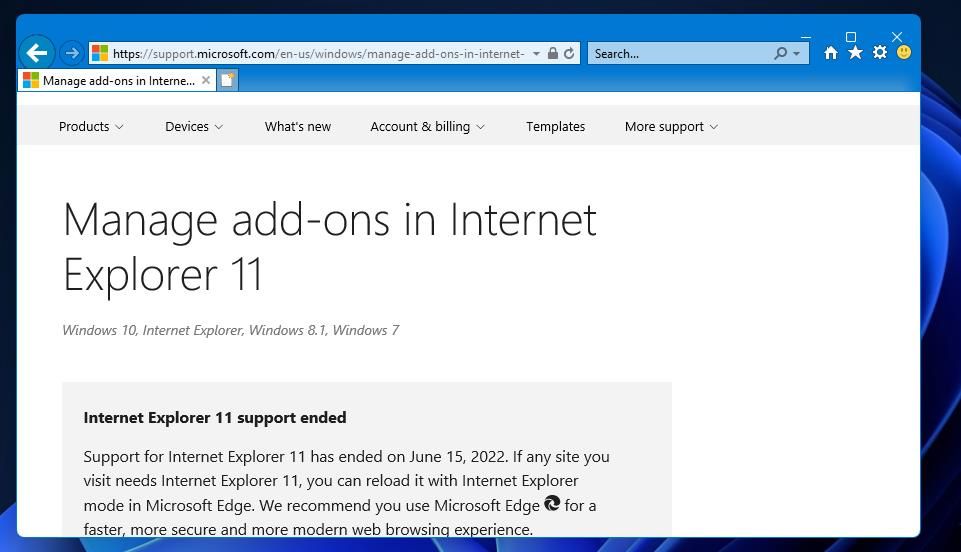Click the forward arrow navigation button

tap(72, 53)
